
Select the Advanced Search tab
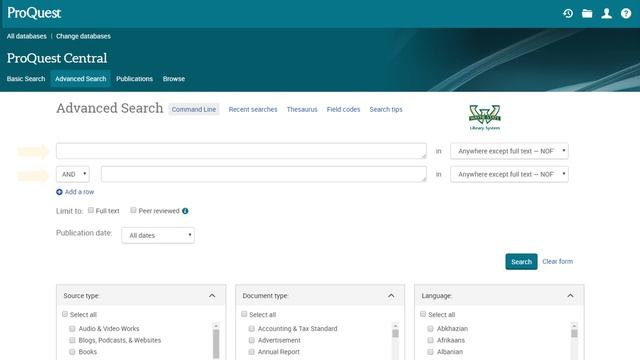point(80,79)
